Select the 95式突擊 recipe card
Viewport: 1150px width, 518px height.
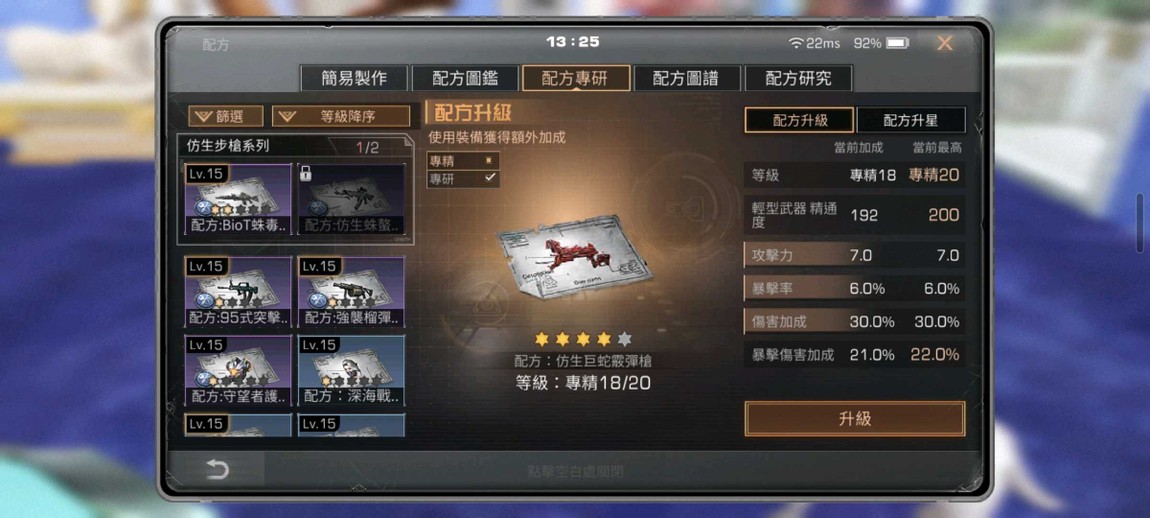coord(238,292)
